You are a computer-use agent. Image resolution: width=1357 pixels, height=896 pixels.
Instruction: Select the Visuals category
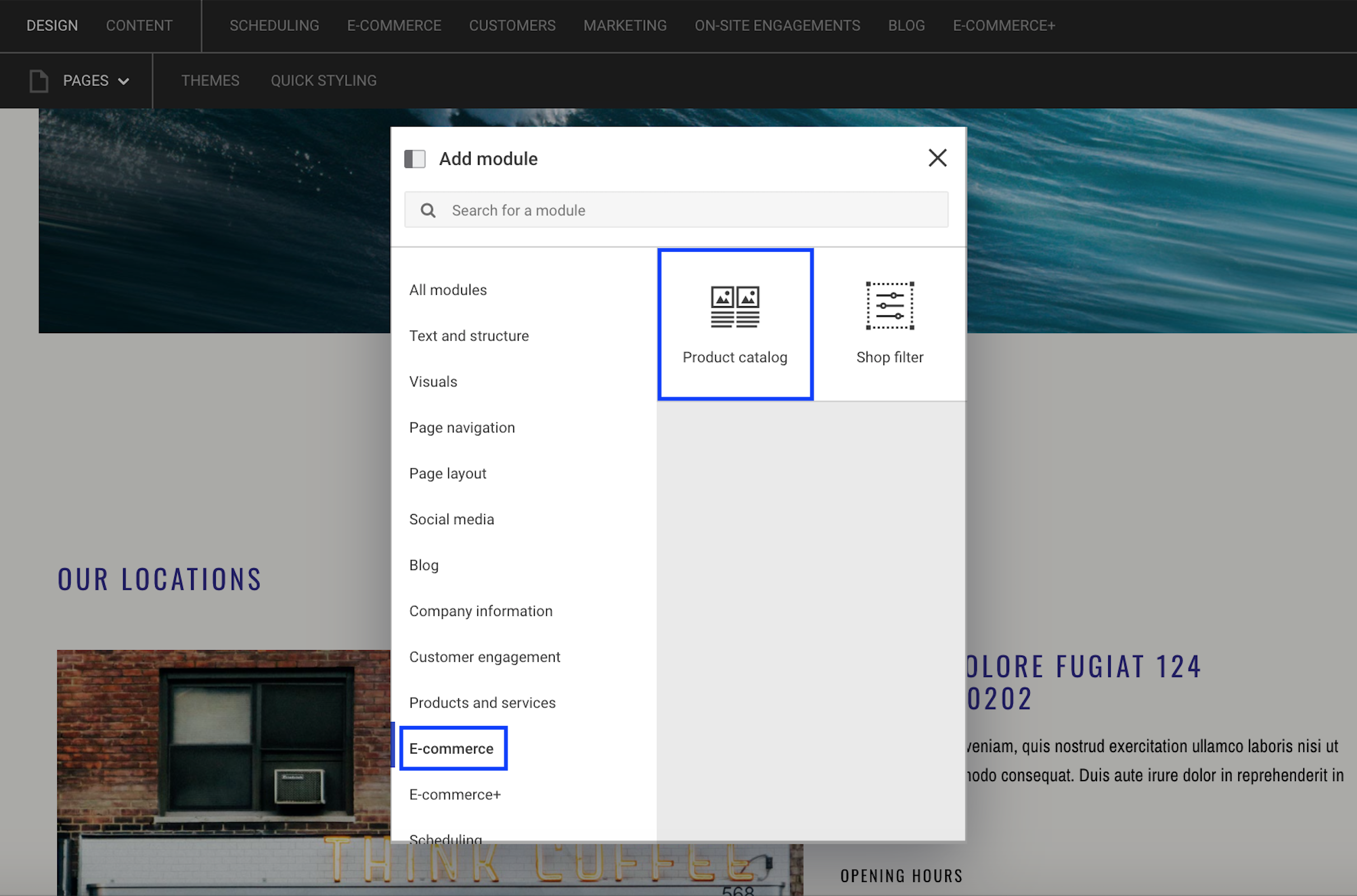[x=433, y=382]
